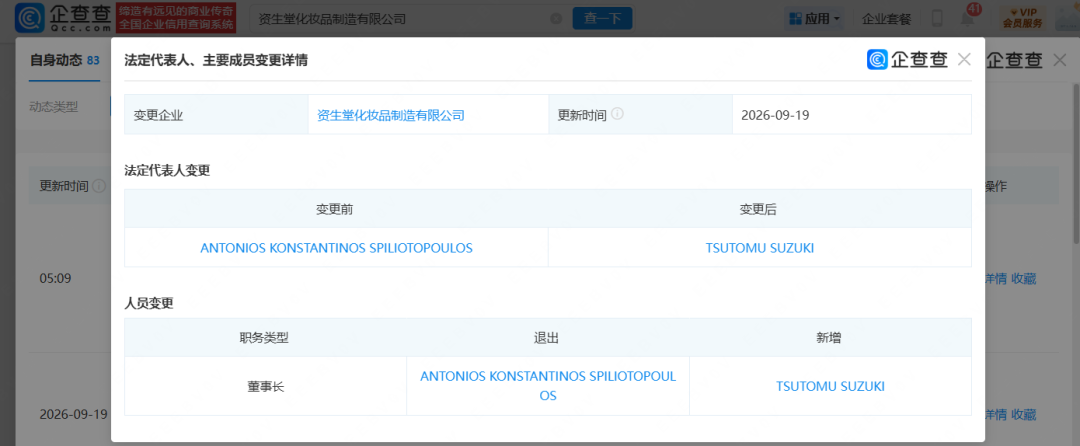The width and height of the screenshot is (1080, 446).
Task: Open TSUTOMU SUZUKI link in 新增 column
Action: (830, 386)
